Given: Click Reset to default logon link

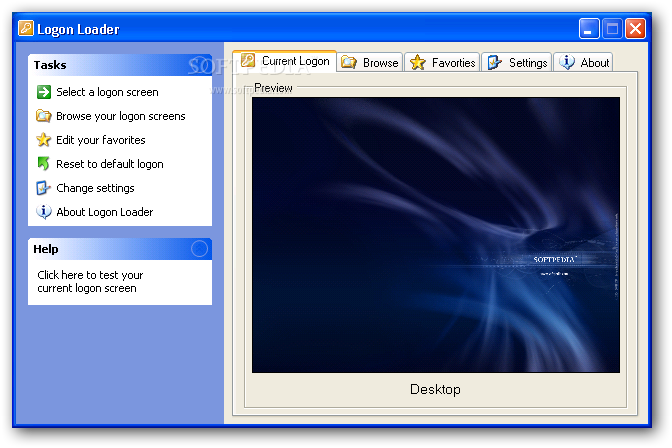Looking at the screenshot, I should 110,164.
